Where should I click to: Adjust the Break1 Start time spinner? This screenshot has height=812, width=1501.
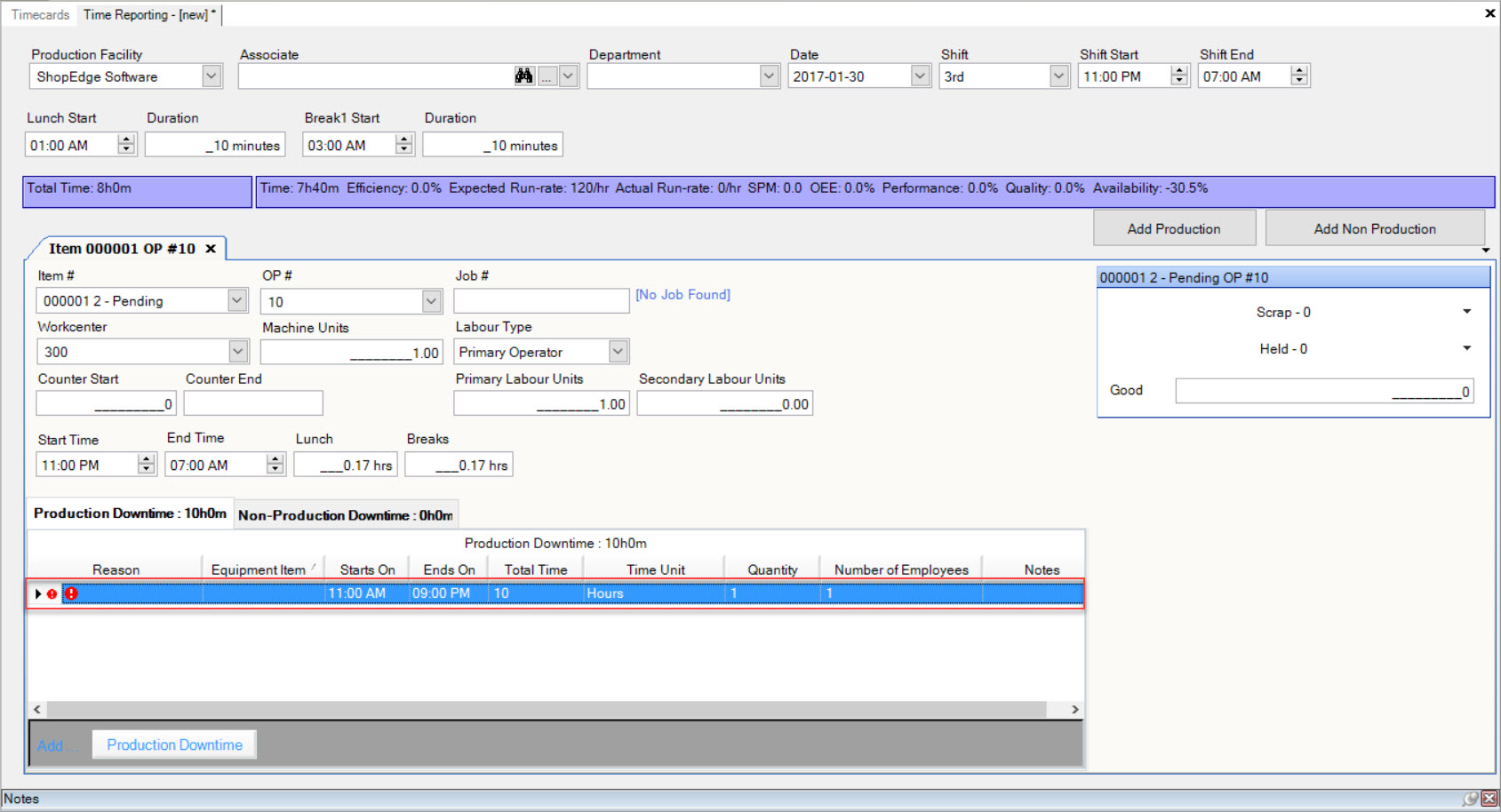tap(404, 145)
